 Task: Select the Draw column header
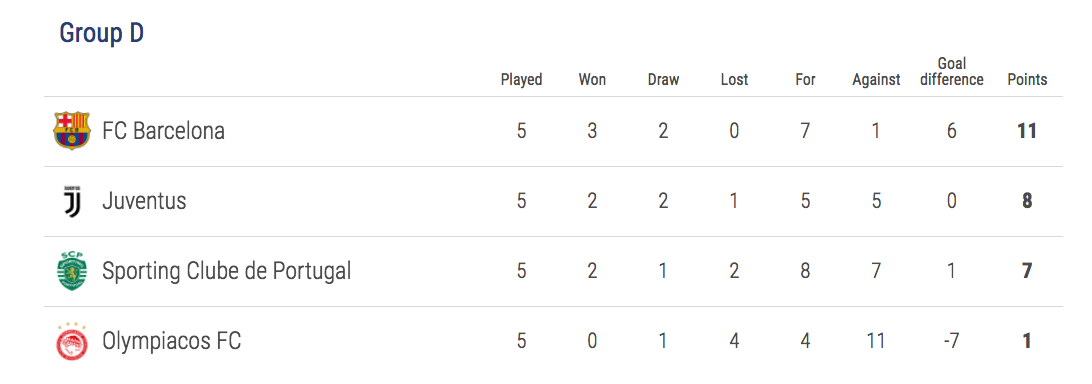664,79
